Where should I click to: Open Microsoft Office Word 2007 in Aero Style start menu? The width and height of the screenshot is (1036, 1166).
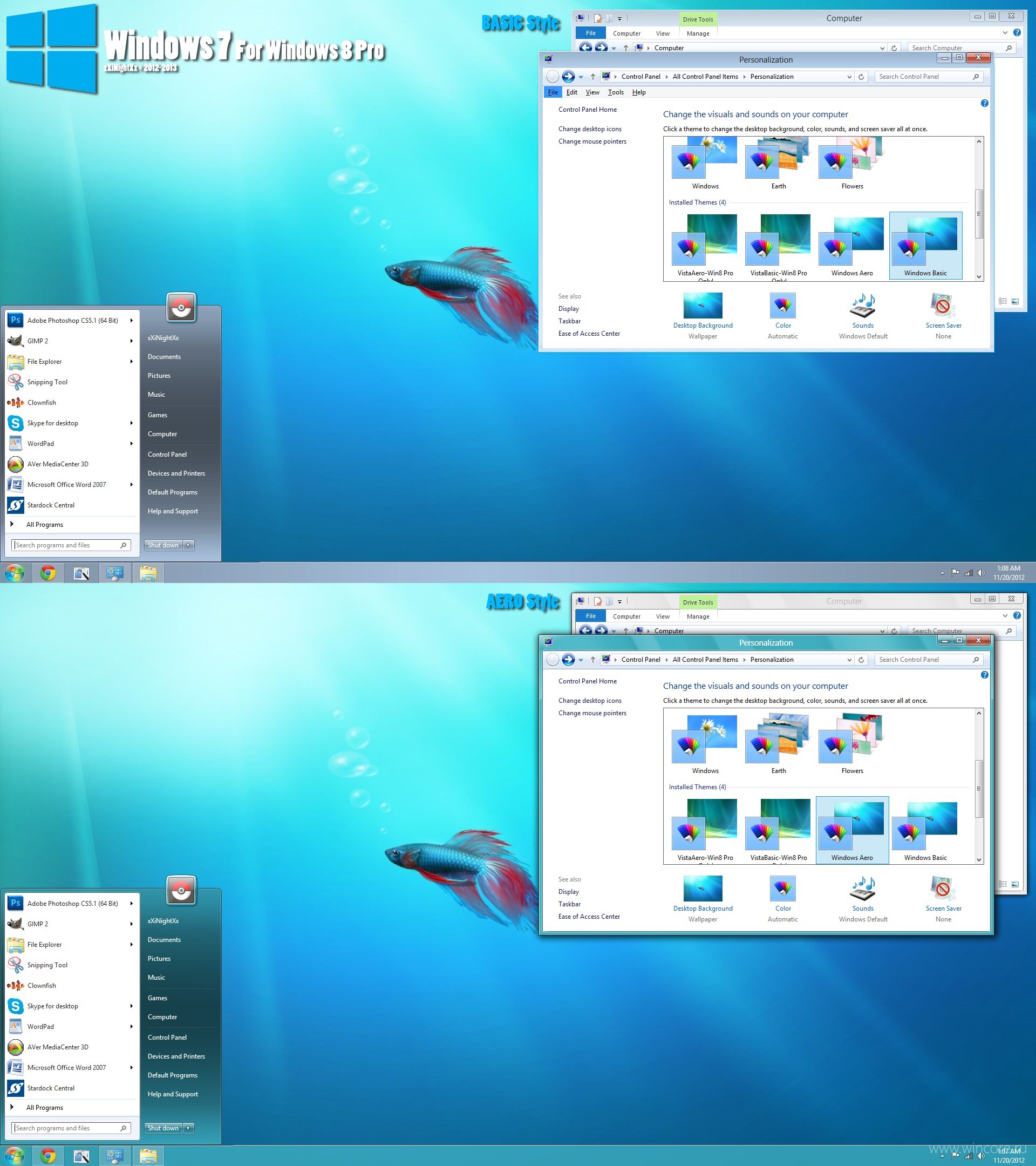tap(71, 1067)
